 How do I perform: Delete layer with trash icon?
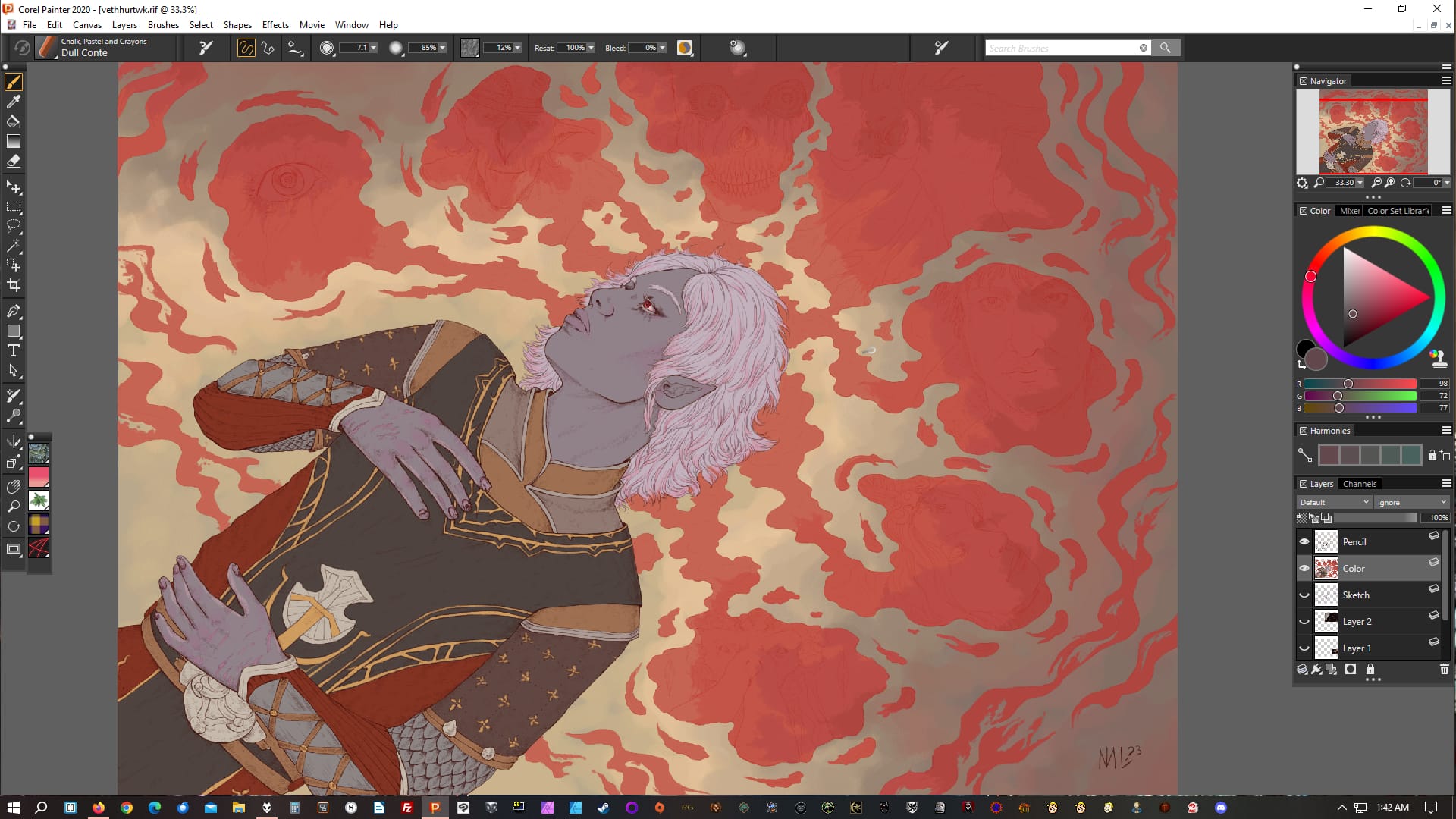1444,669
